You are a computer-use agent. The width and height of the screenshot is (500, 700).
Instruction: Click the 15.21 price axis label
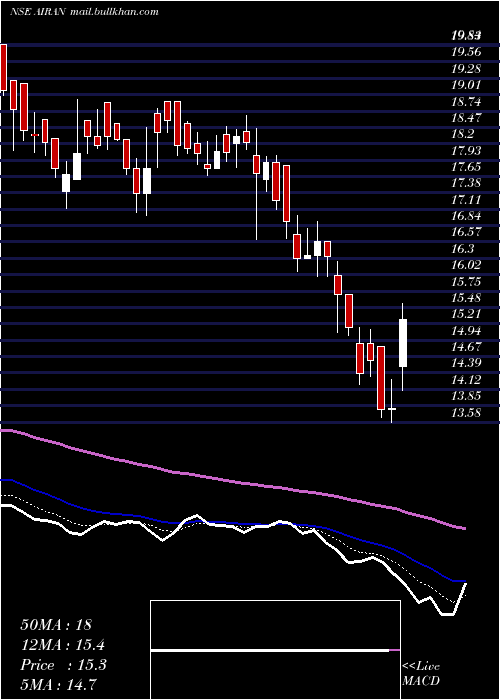tap(466, 314)
